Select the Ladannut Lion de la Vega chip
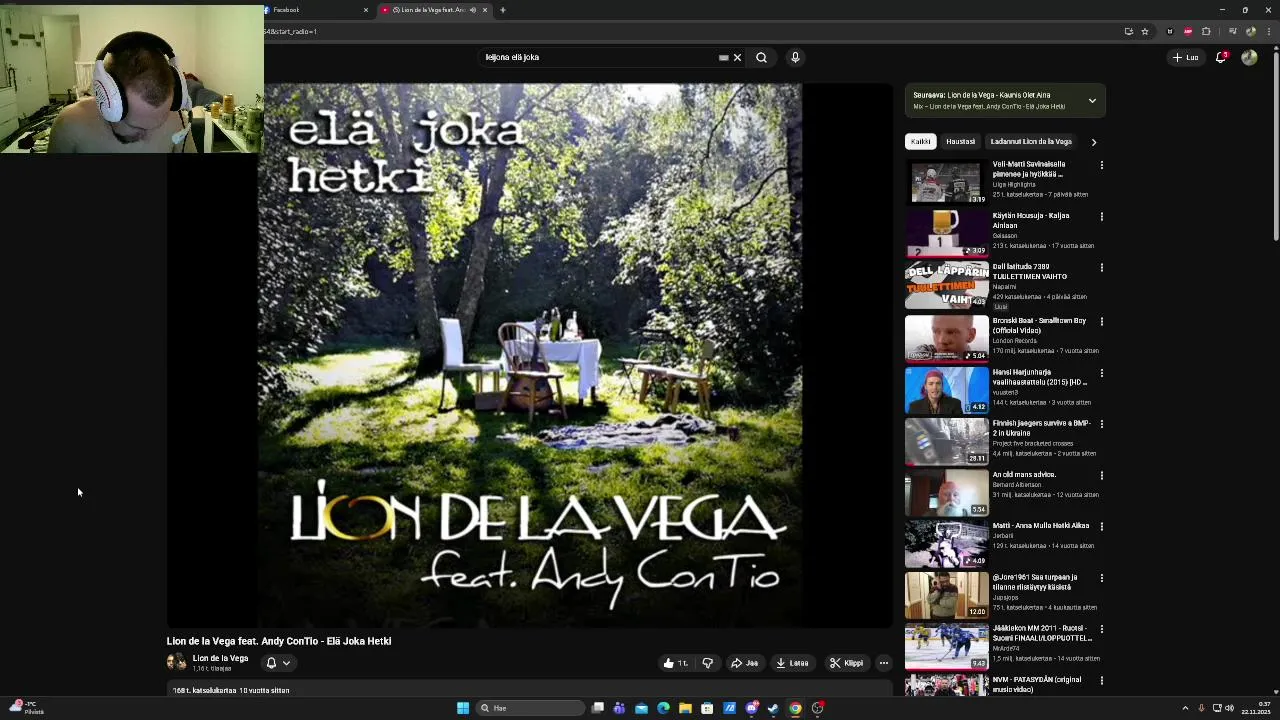The height and width of the screenshot is (720, 1280). tap(1030, 141)
